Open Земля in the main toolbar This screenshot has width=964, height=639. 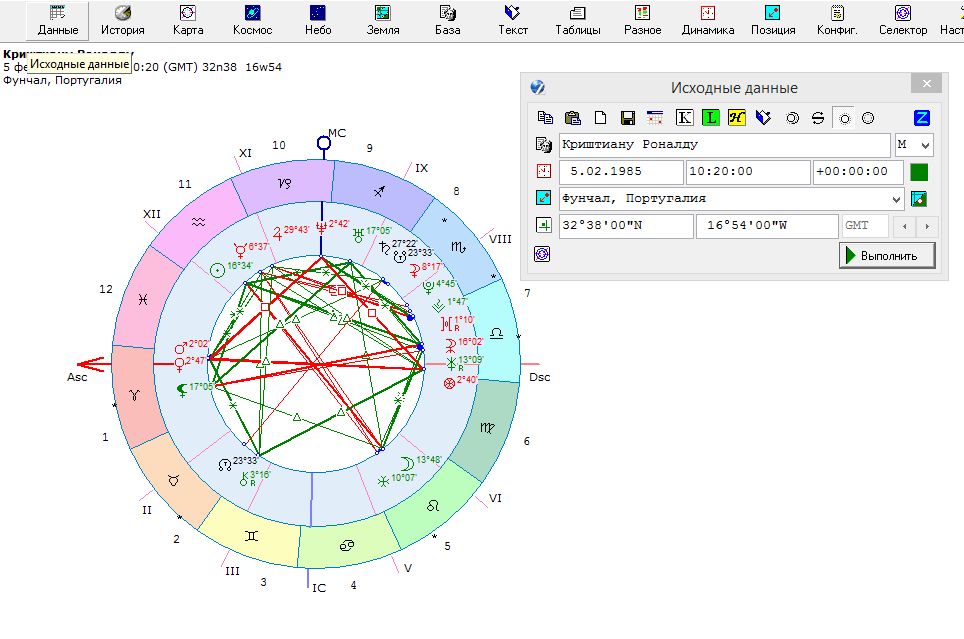[382, 20]
